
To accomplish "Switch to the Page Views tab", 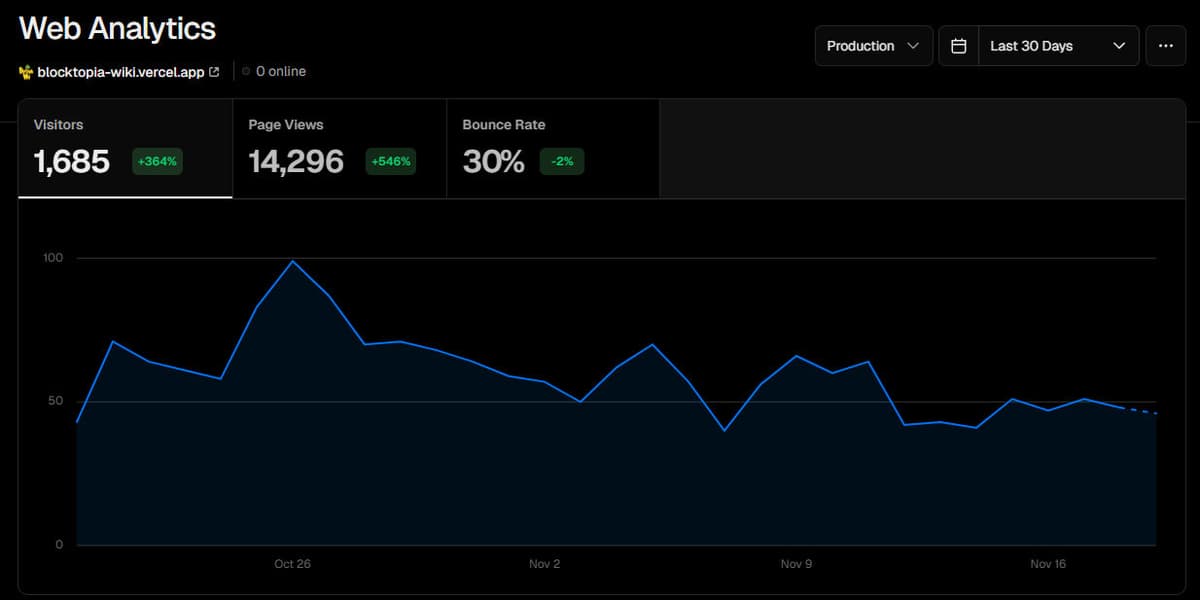I will point(339,149).
